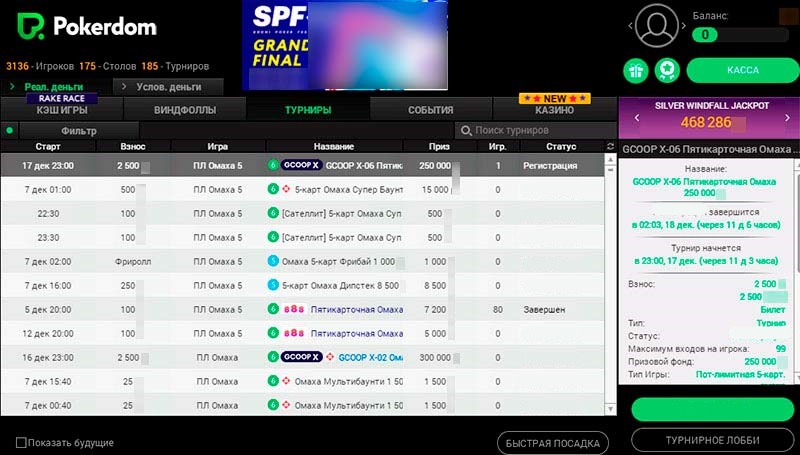The width and height of the screenshot is (800, 455).
Task: Select the 5-карт Омаха Дипстек 8 500 tournament
Action: click(340, 285)
